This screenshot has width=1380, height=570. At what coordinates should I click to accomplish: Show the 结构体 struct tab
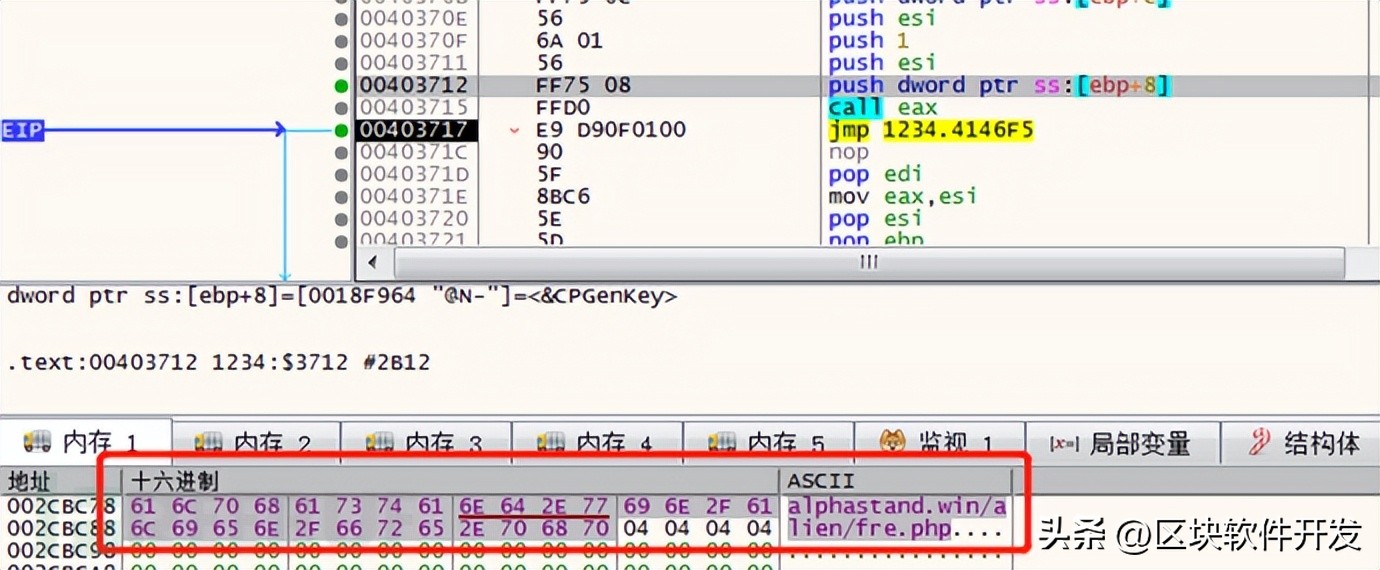(1301, 442)
